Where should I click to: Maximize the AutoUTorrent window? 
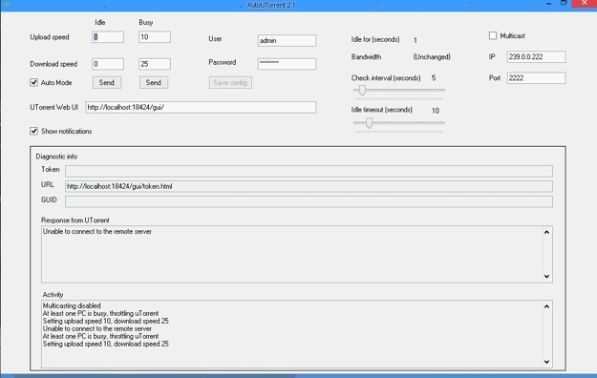click(x=564, y=3)
